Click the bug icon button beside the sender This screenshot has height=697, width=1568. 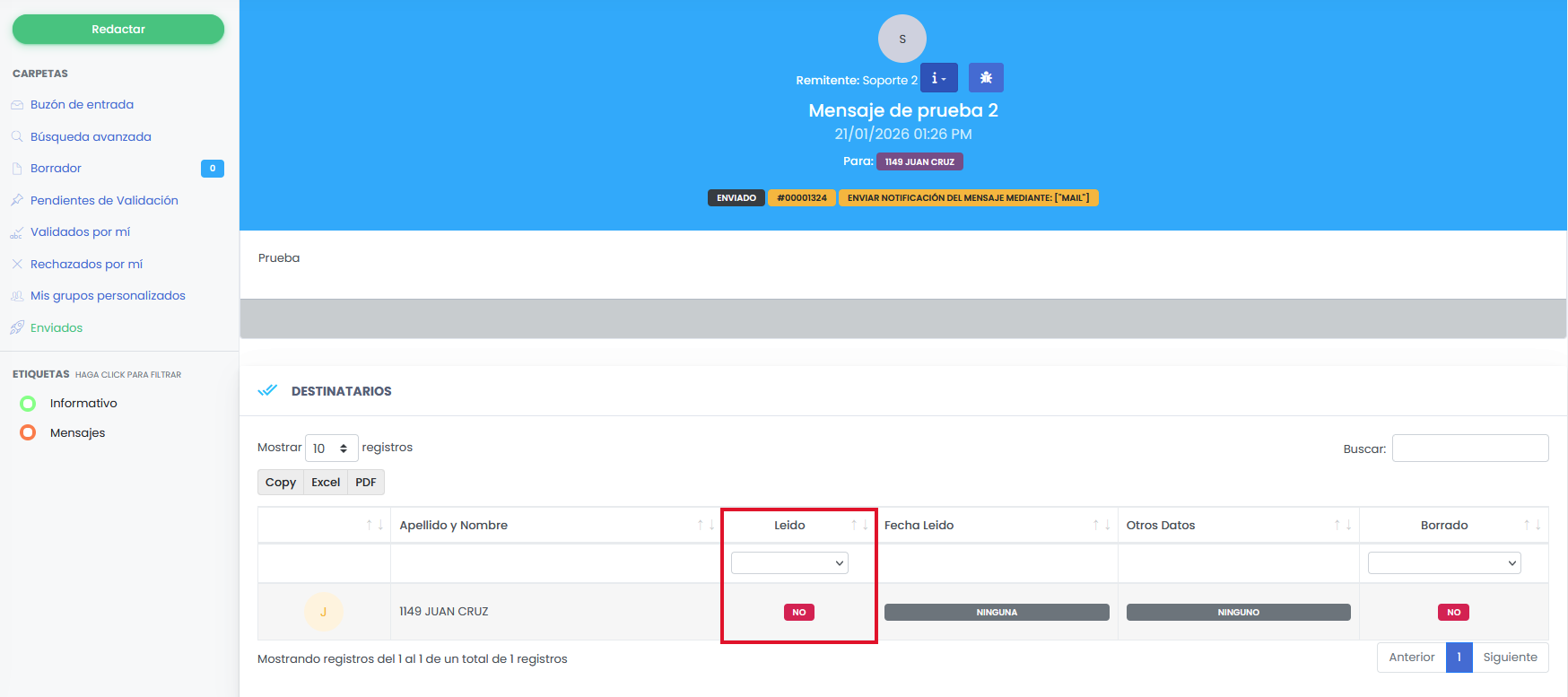click(x=986, y=78)
